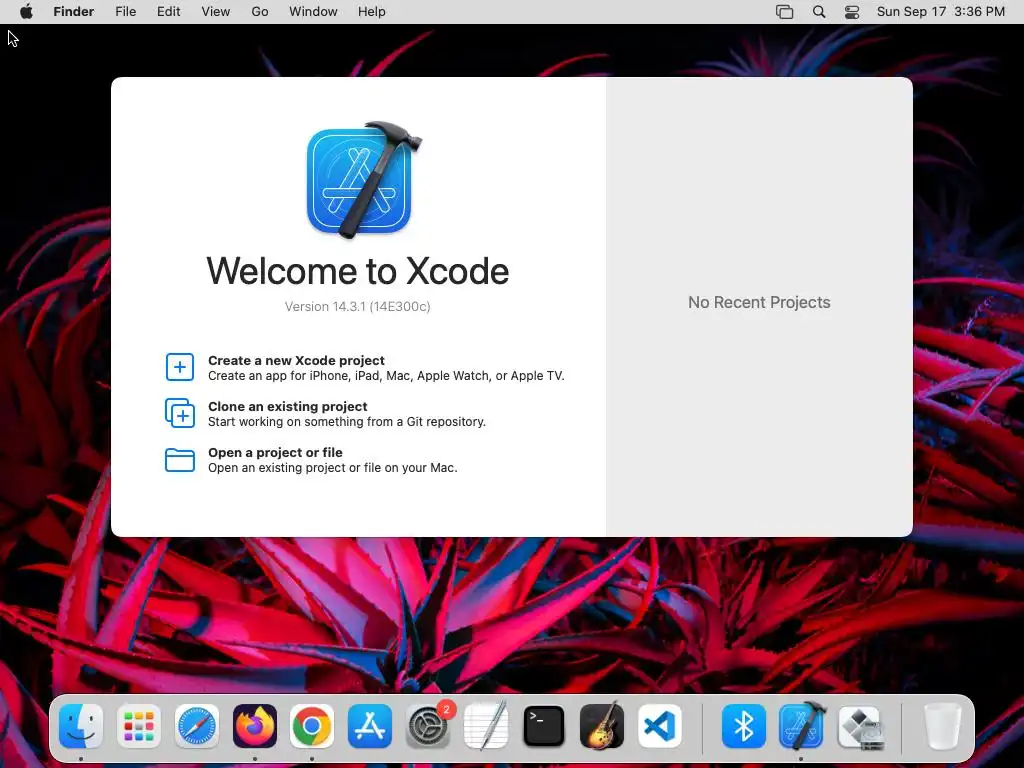Click the Welcome to Xcode heading

357,271
